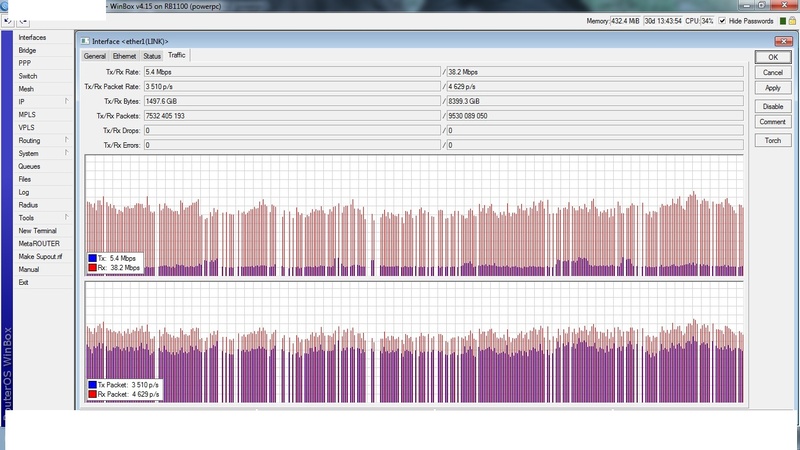Expand the IP submenu arrow

point(66,101)
